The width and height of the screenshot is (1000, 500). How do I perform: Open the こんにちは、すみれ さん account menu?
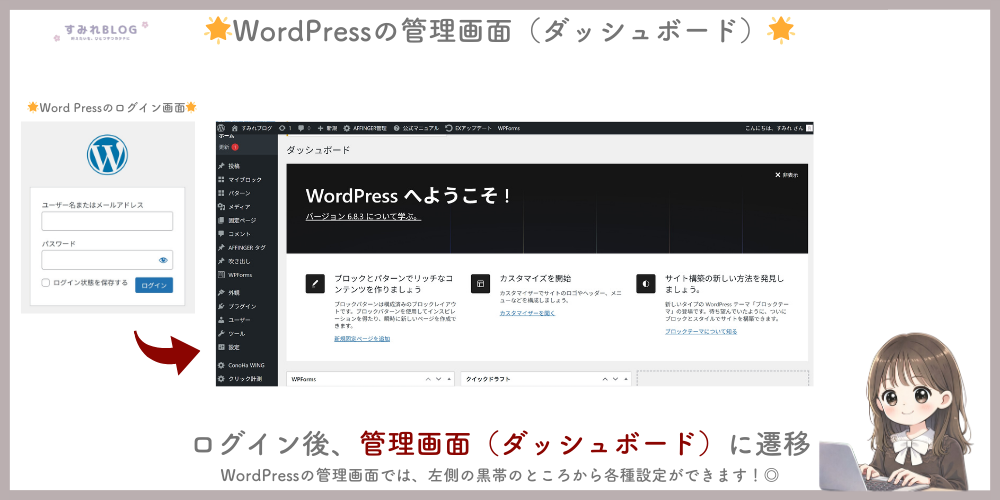tap(778, 128)
